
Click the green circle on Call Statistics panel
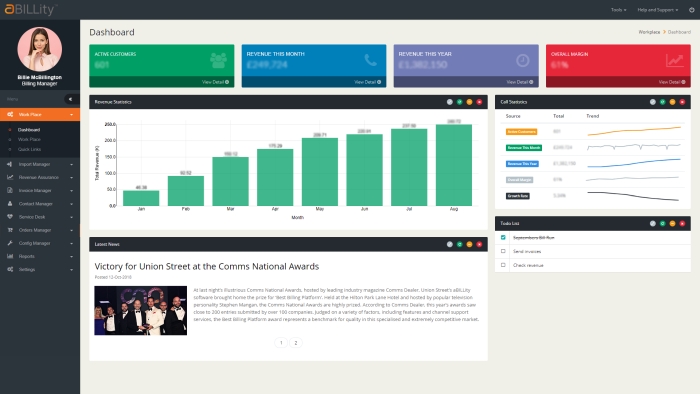coord(662,102)
